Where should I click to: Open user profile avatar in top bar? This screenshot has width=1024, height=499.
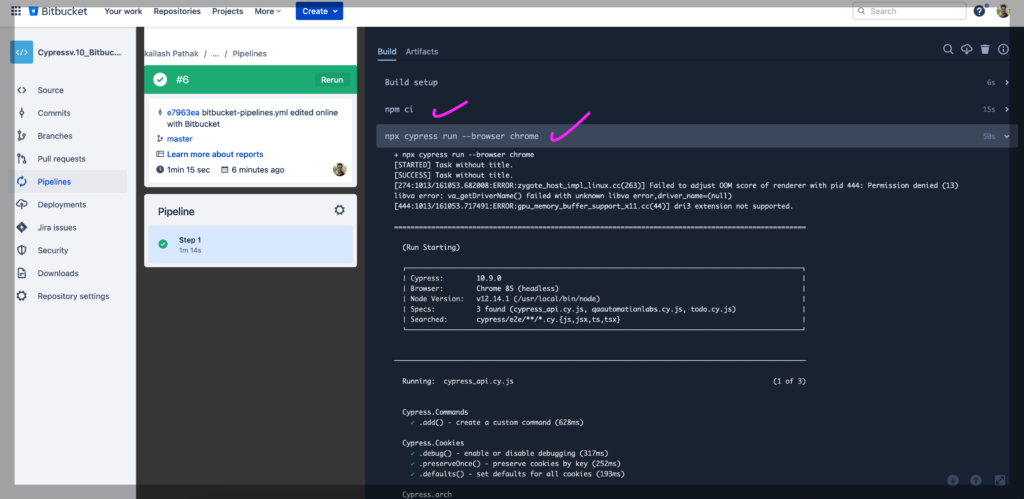point(1002,11)
